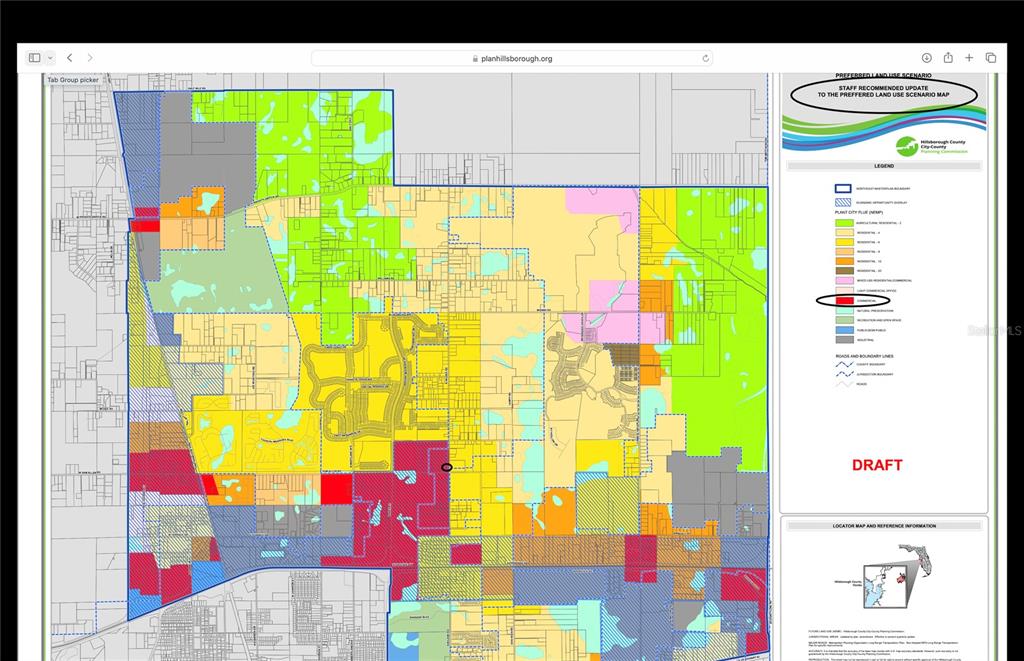The height and width of the screenshot is (661, 1024).
Task: Toggle the Safari sidebar button
Action: click(34, 58)
